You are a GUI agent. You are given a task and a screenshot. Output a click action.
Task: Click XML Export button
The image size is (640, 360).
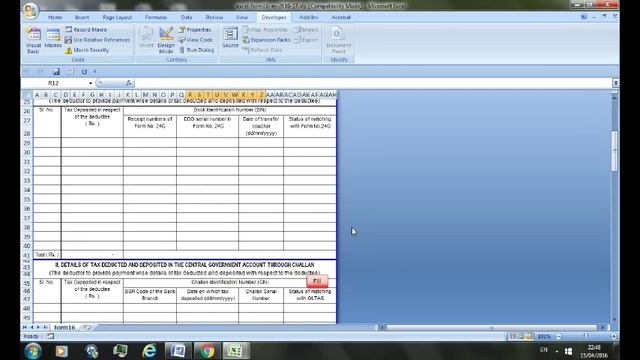coord(306,40)
